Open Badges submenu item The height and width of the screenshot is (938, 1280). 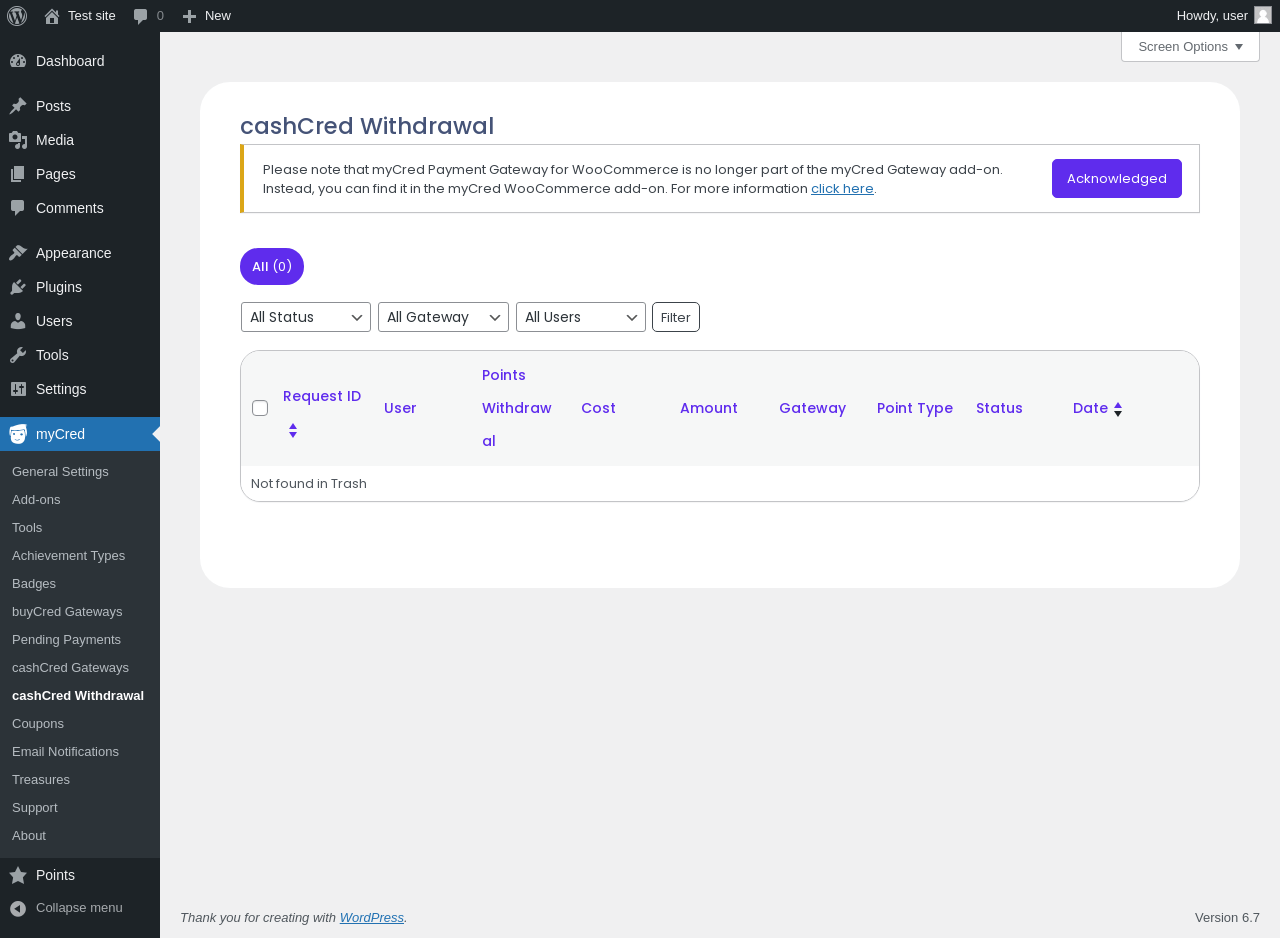point(34,583)
